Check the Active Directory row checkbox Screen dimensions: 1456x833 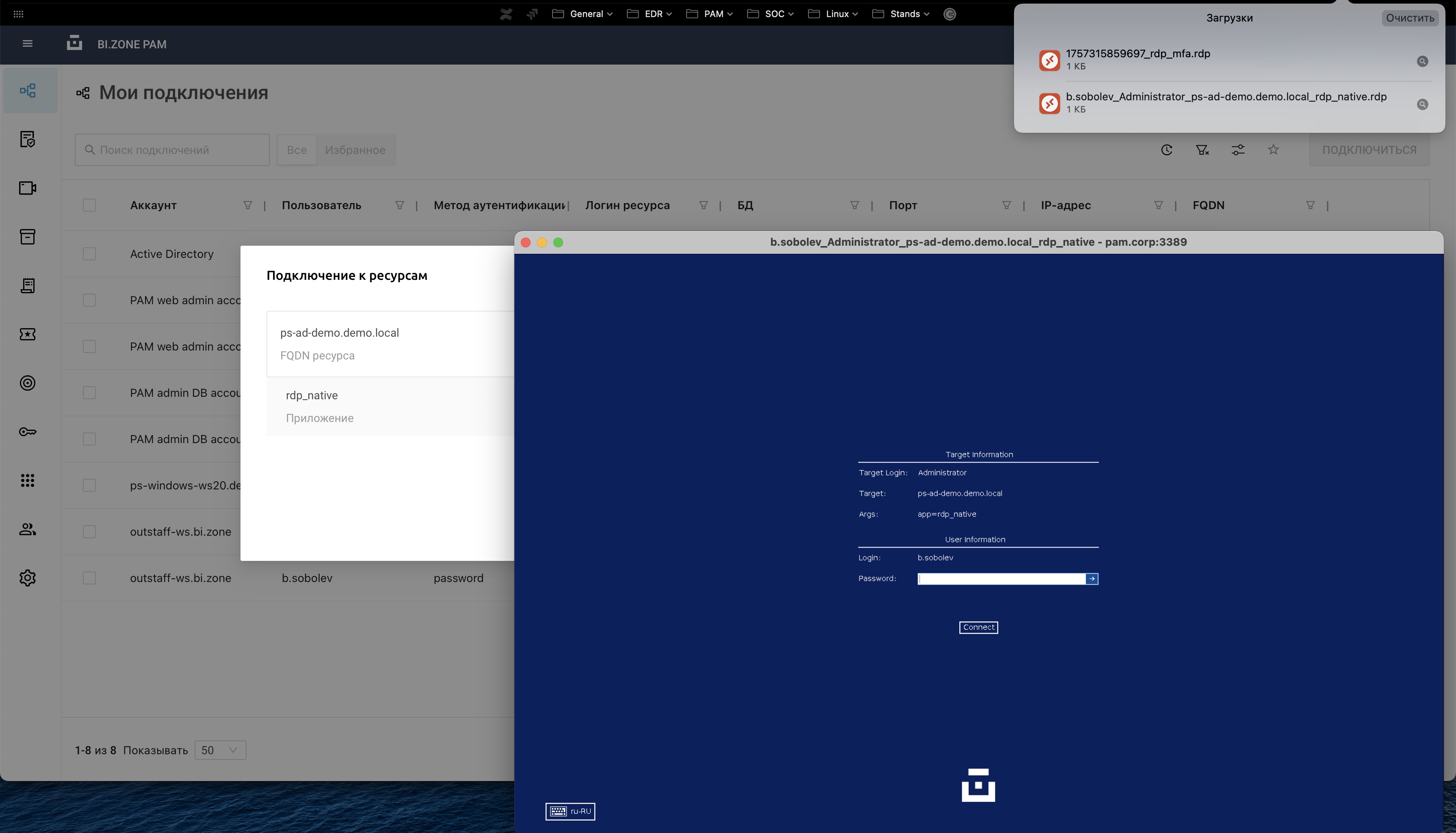89,254
